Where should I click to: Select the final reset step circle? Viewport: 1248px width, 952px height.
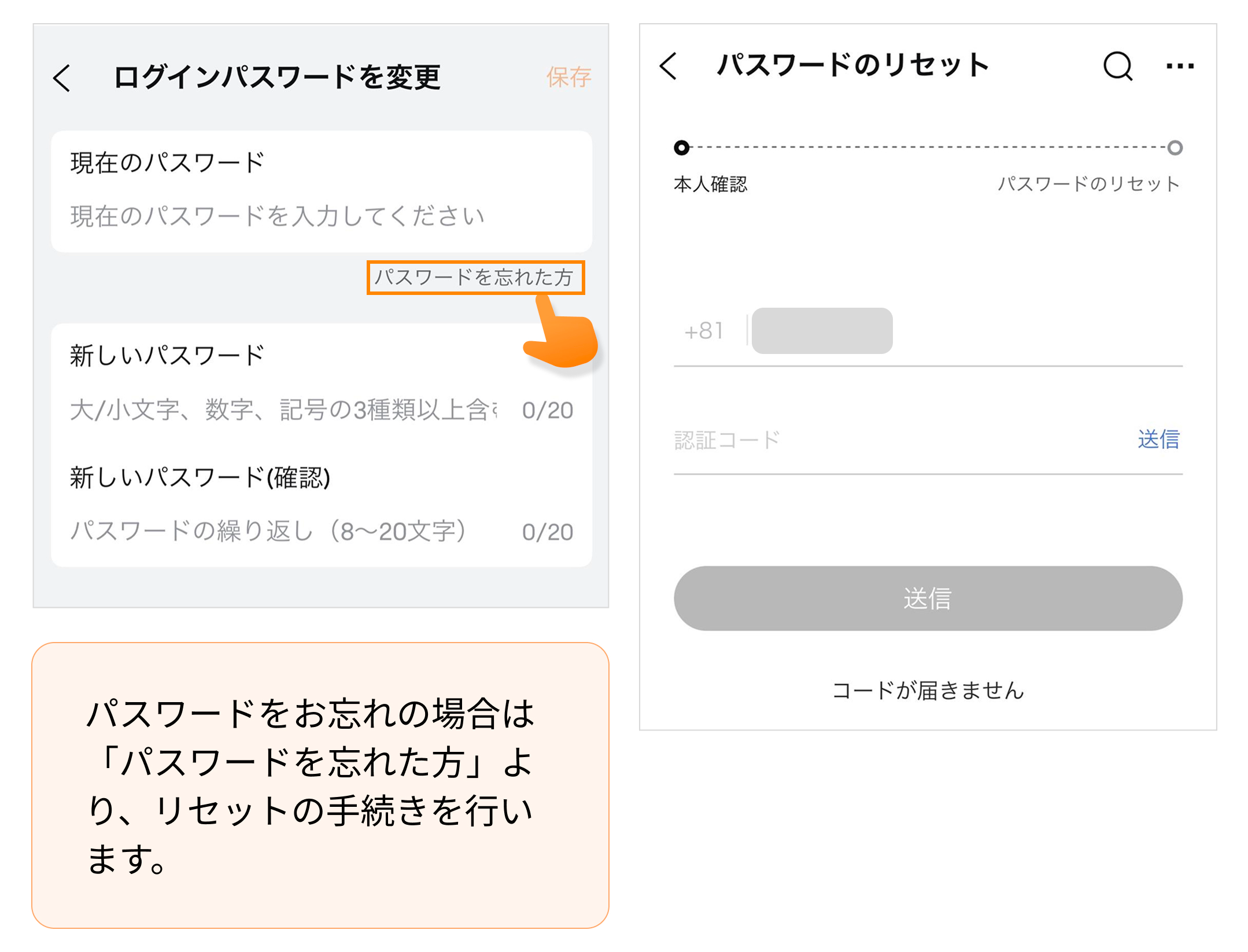[x=1175, y=148]
